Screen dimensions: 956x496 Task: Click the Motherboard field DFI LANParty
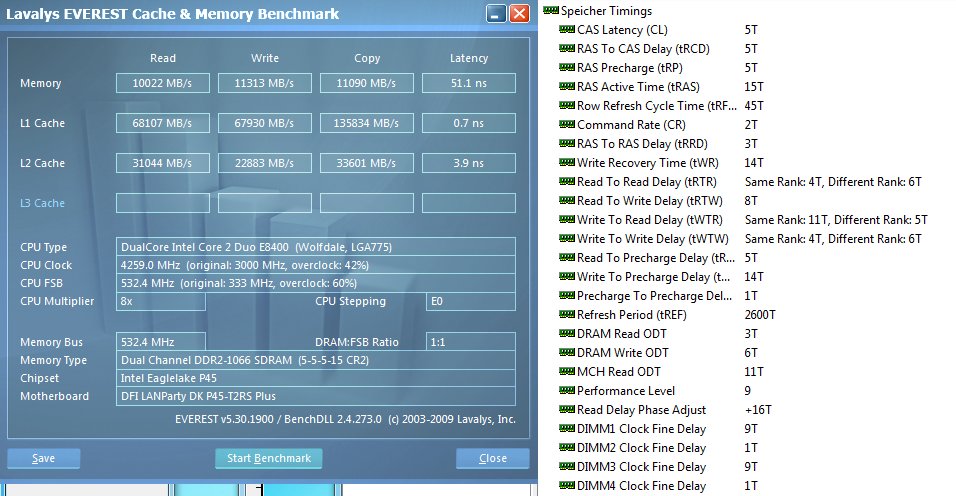pos(316,396)
